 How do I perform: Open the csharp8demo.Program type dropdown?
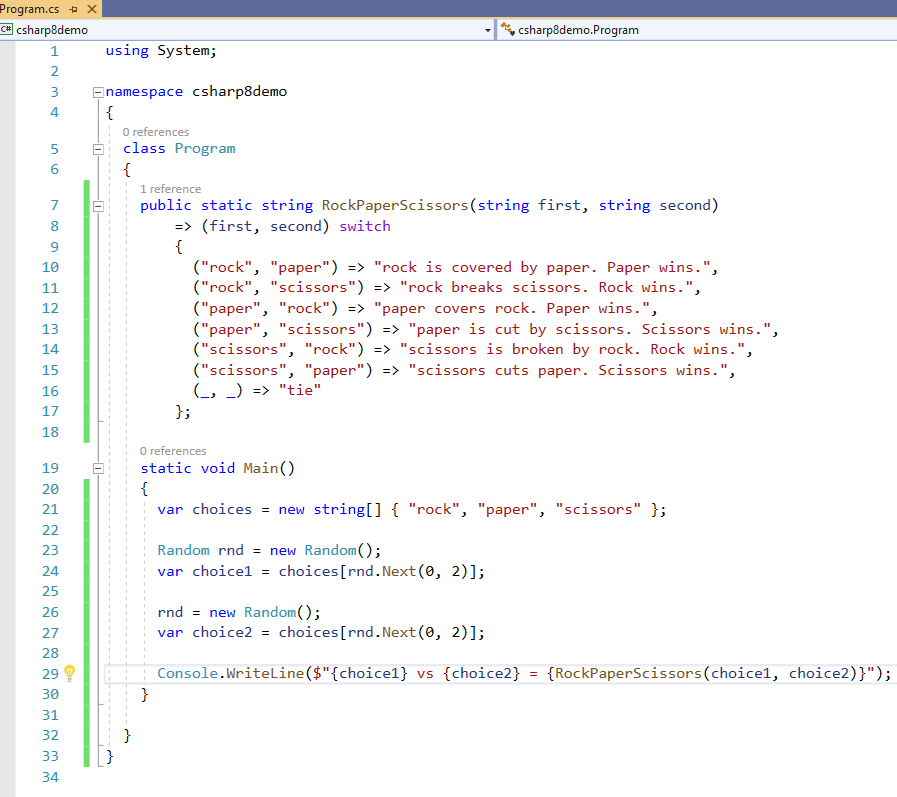(697, 30)
